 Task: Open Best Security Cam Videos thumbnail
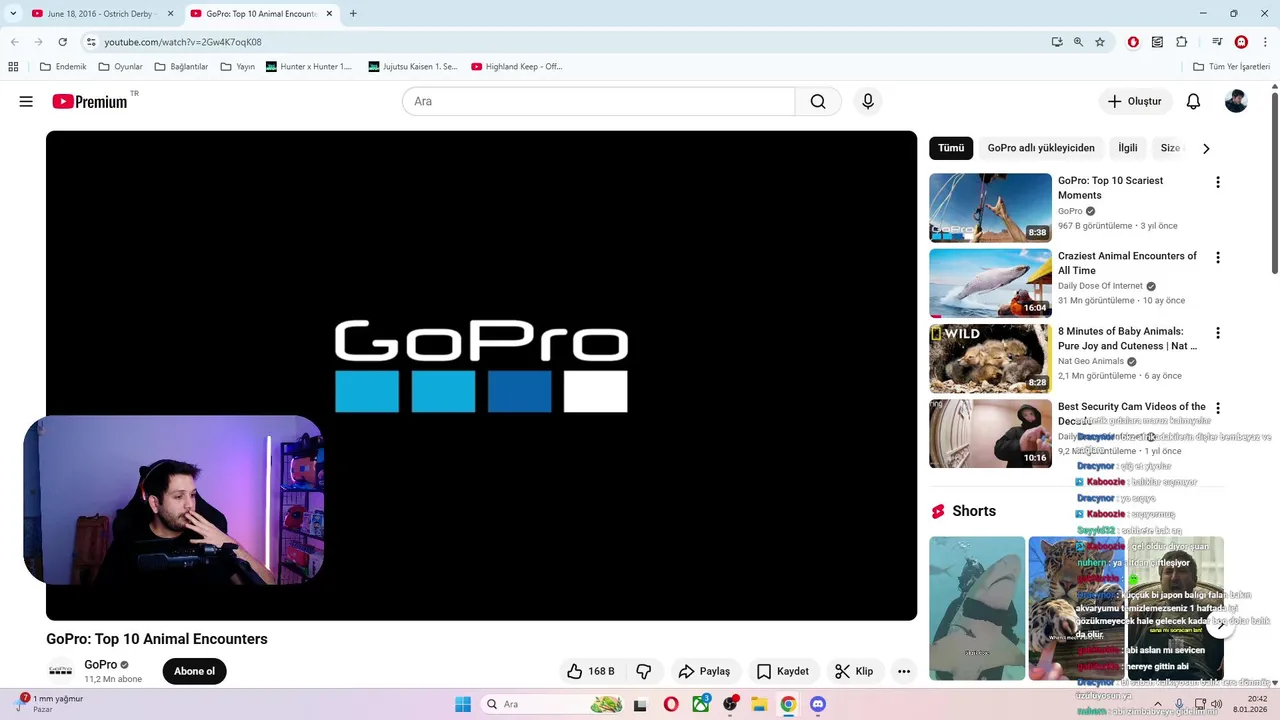(x=990, y=434)
